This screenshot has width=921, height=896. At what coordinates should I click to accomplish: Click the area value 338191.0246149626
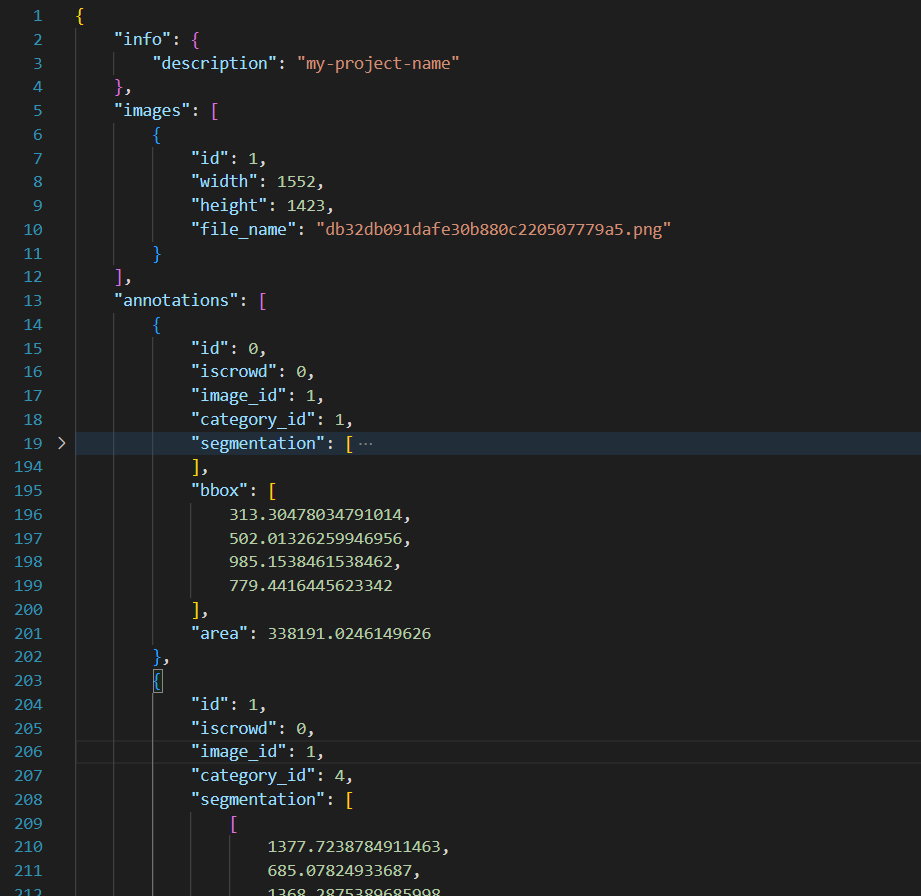tap(349, 633)
